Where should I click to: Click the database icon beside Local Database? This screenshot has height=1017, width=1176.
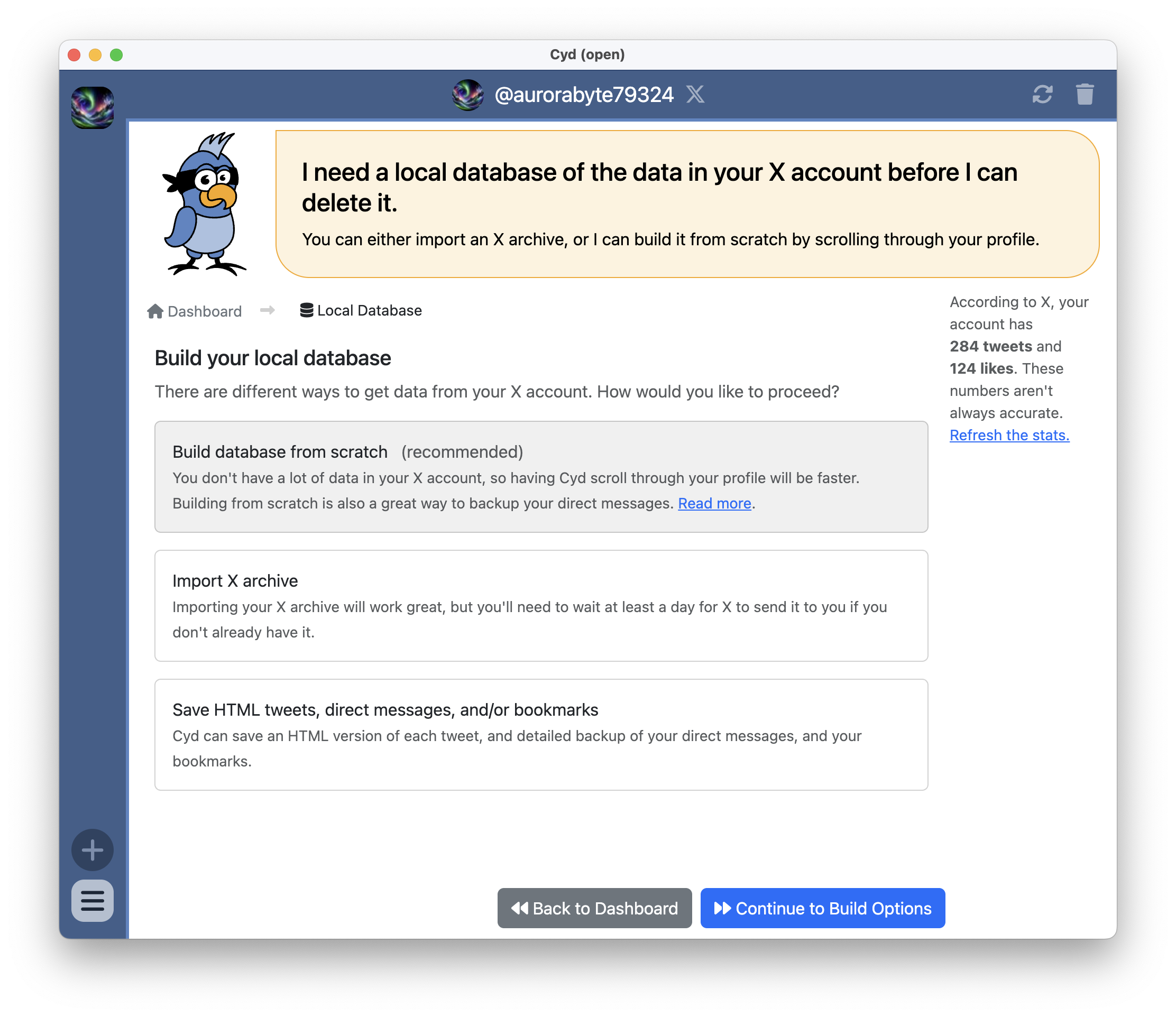tap(306, 310)
